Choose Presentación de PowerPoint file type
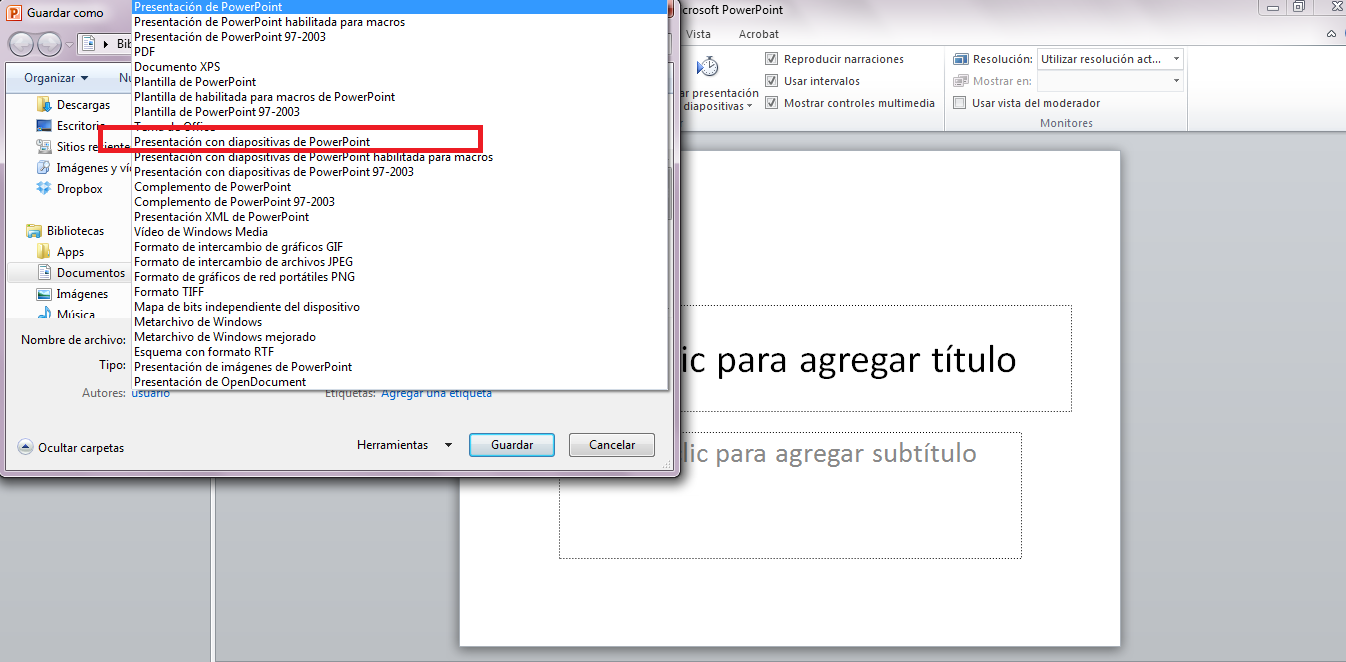The image size is (1346, 662). 400,7
